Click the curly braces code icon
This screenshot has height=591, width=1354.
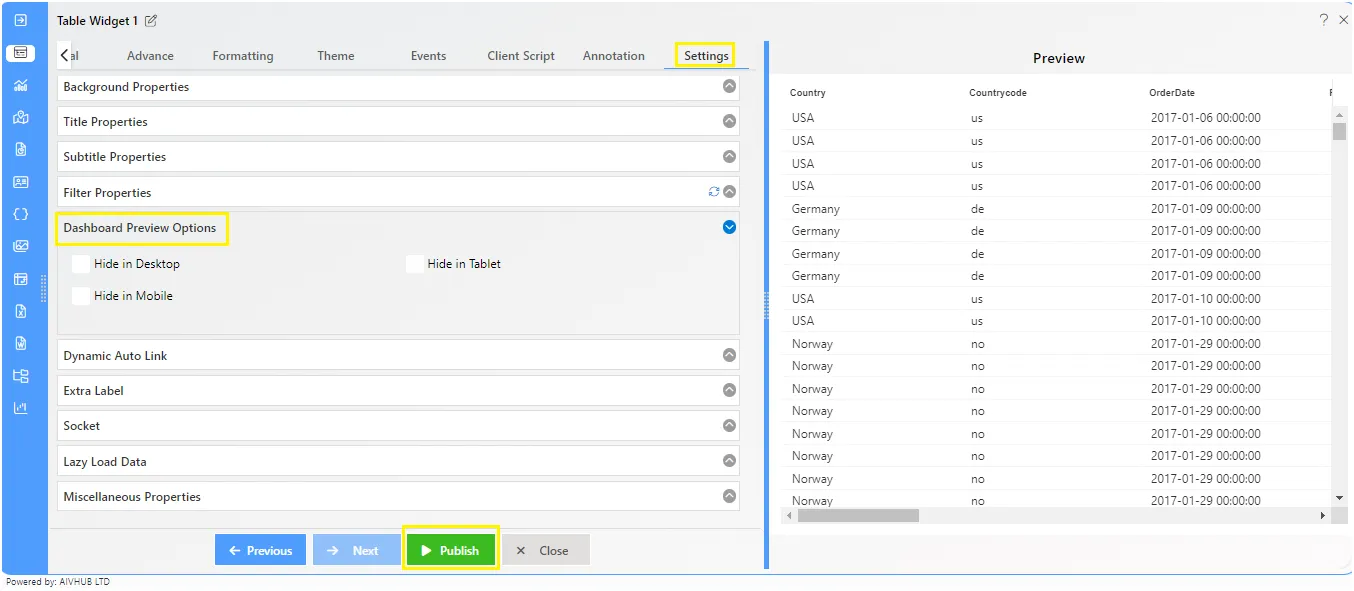point(20,214)
